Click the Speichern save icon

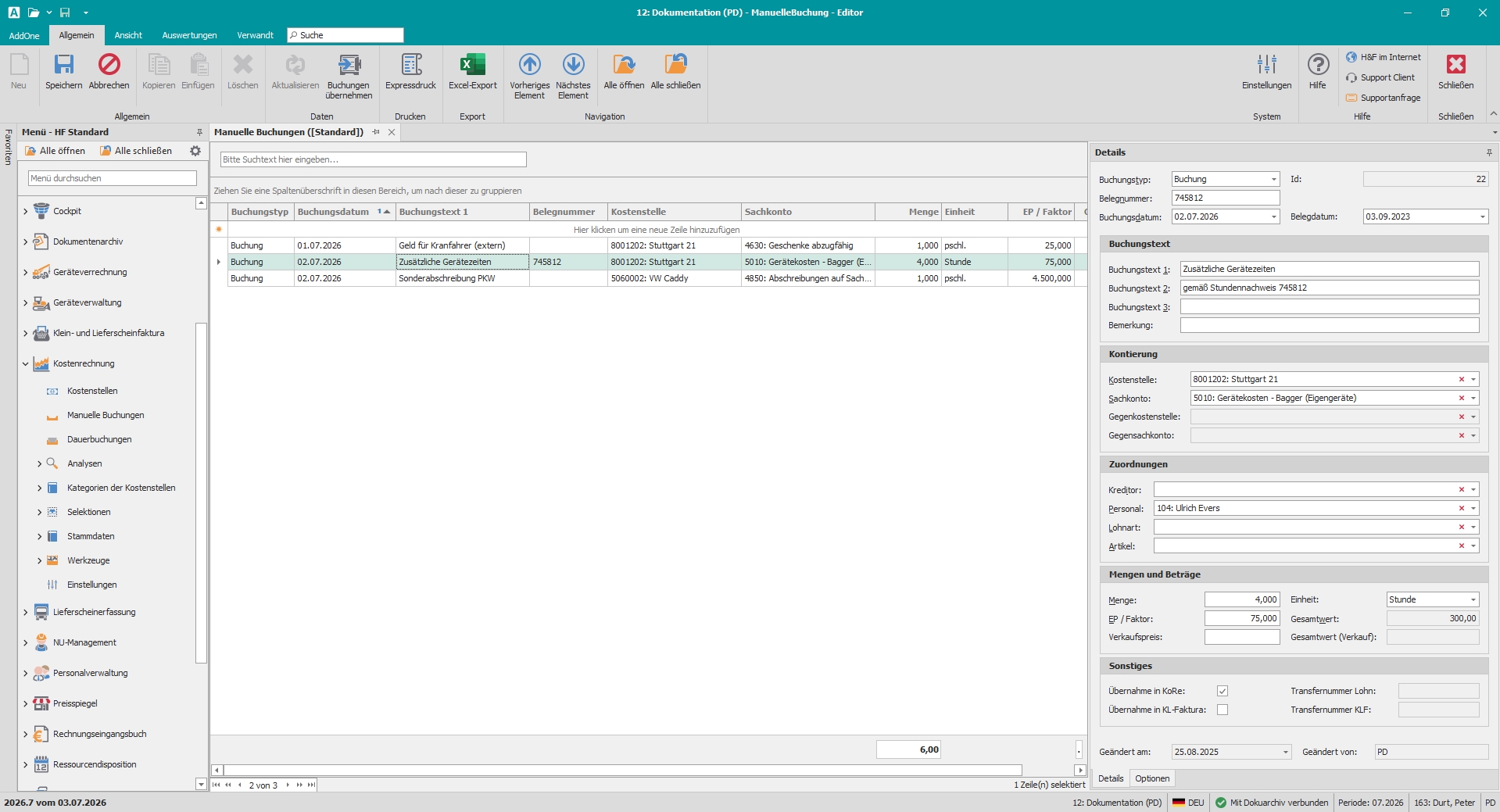point(63,64)
